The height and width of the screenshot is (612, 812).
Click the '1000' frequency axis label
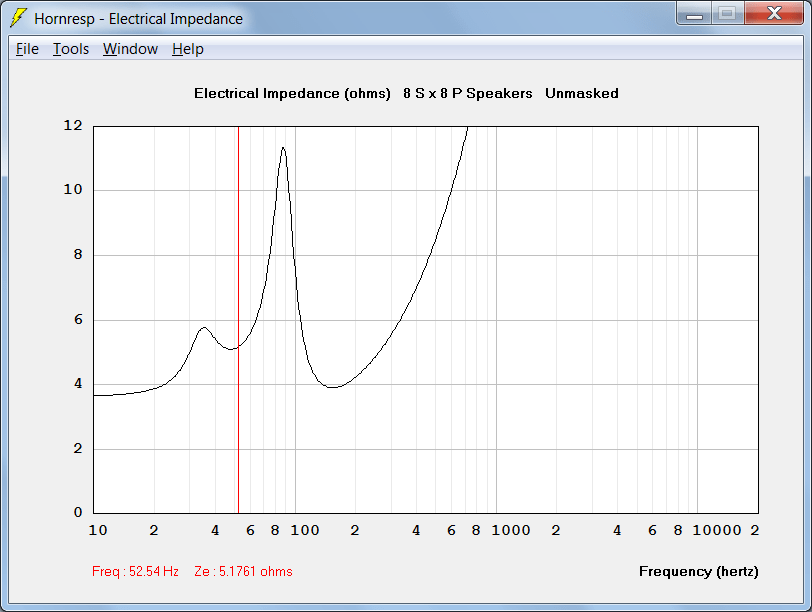tap(511, 530)
